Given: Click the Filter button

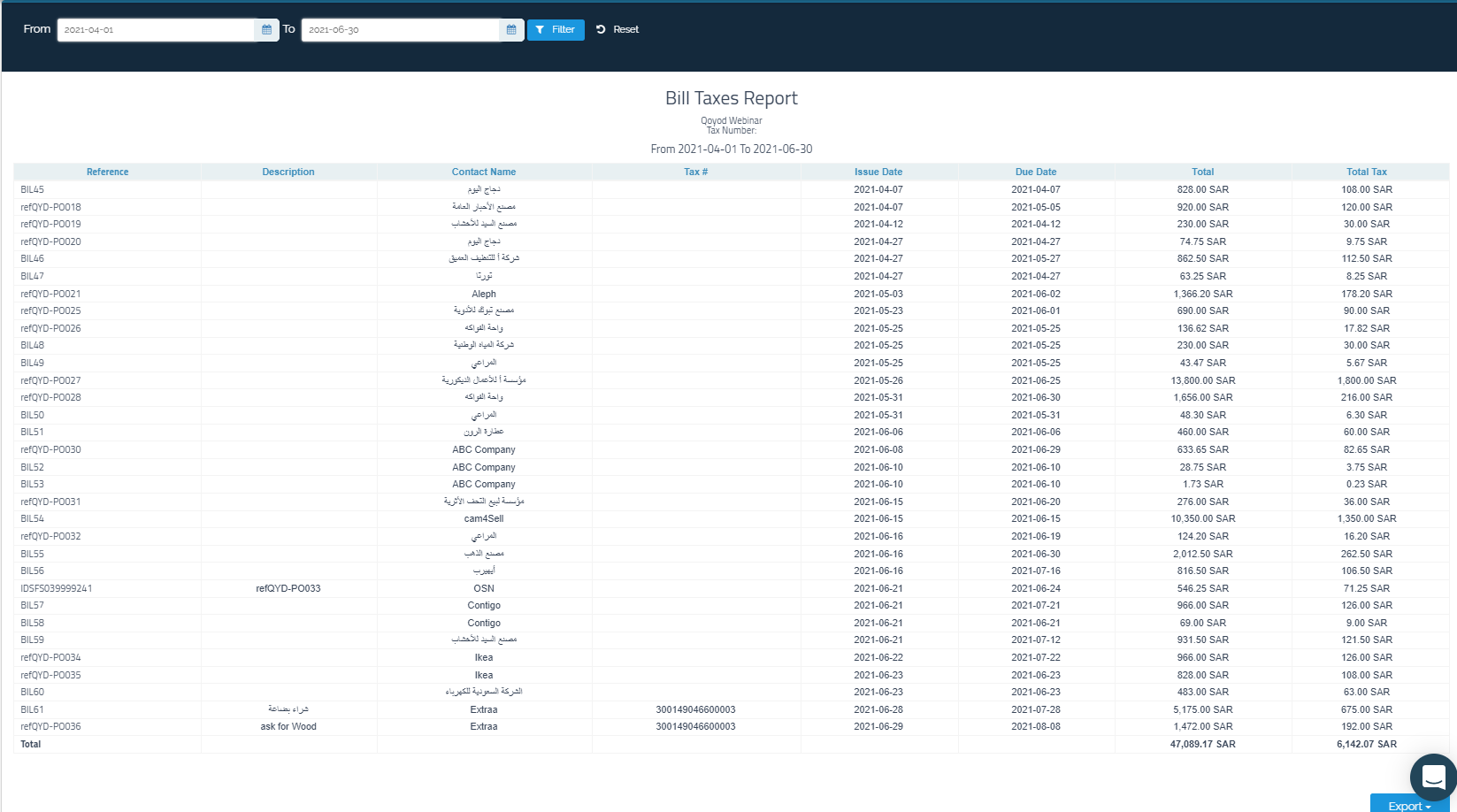Looking at the screenshot, I should click(x=556, y=30).
